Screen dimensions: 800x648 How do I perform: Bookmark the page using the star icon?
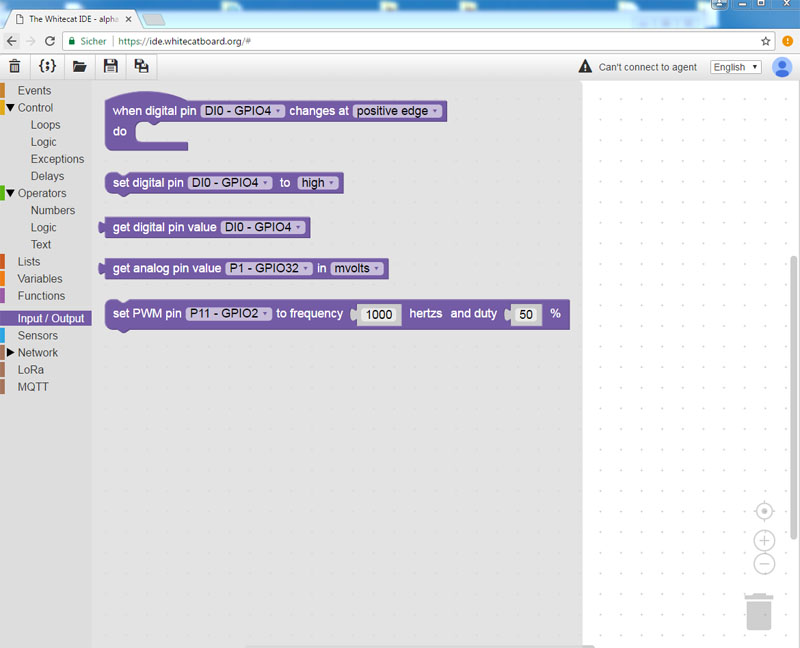[x=766, y=41]
